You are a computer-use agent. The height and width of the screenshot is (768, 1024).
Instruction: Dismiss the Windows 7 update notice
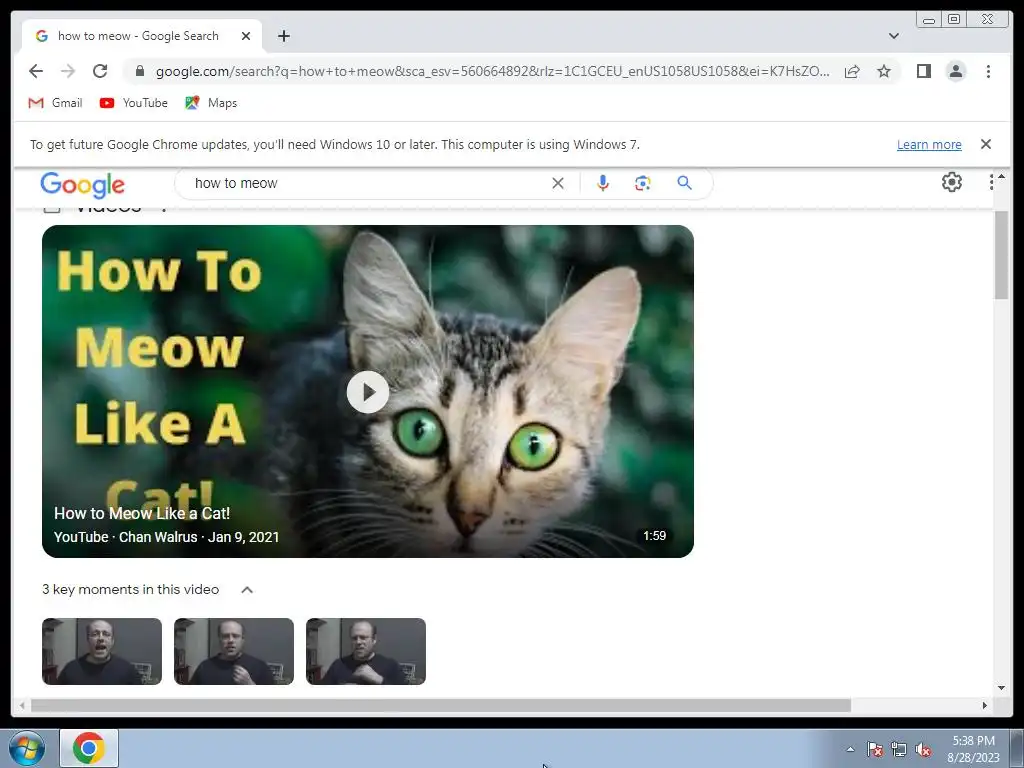(986, 144)
